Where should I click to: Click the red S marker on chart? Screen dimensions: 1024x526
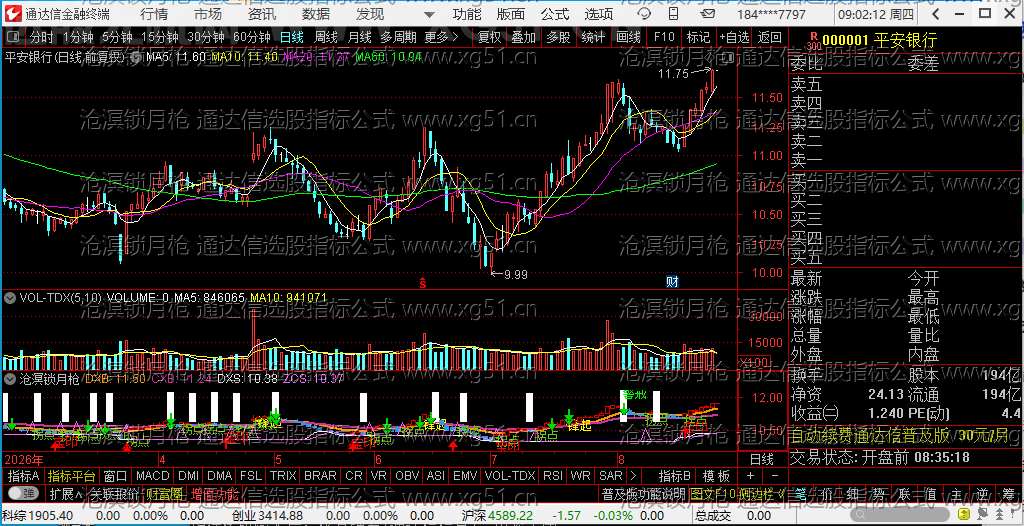click(423, 283)
